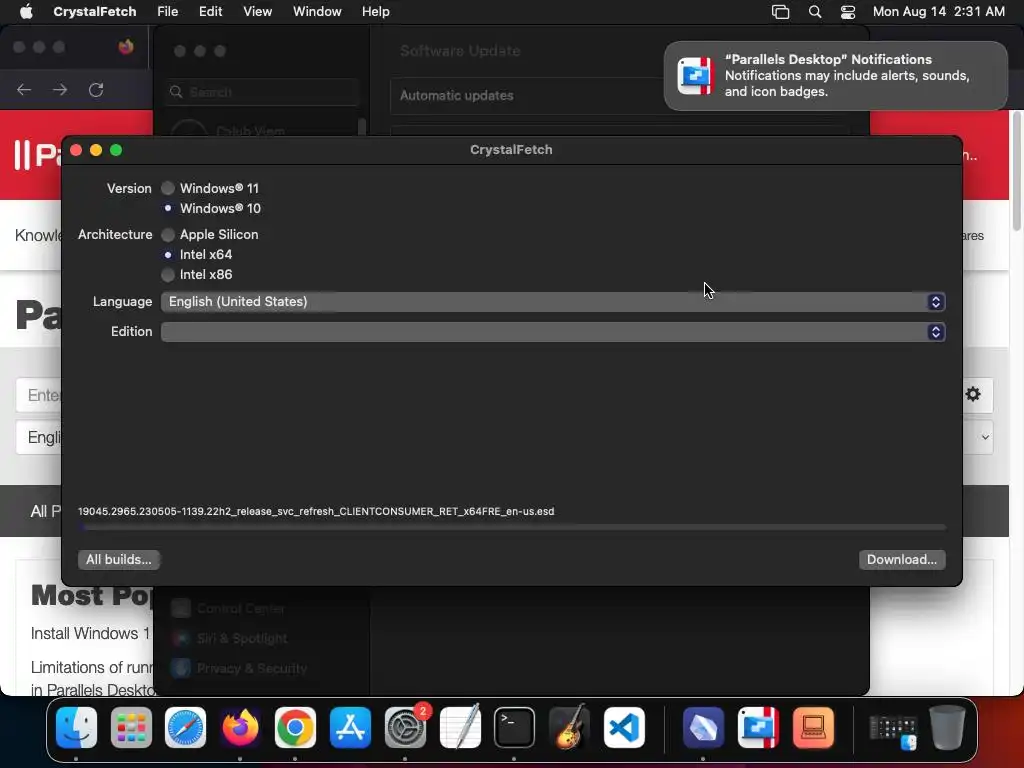Click Automatic updates in Software Update
1024x768 pixels.
tap(456, 95)
